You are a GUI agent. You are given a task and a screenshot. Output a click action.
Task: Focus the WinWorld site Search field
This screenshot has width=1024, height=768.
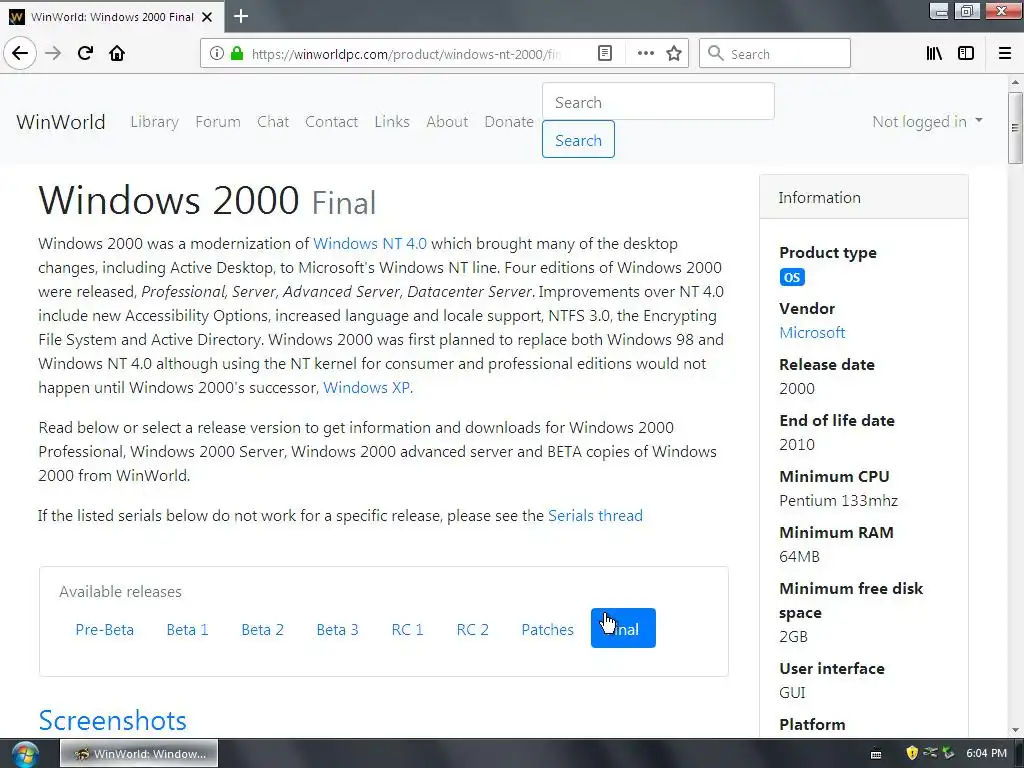click(x=658, y=101)
